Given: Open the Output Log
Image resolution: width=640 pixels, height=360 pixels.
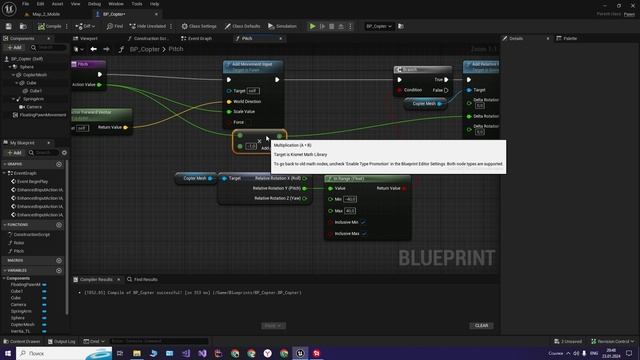Looking at the screenshot, I should [x=61, y=341].
